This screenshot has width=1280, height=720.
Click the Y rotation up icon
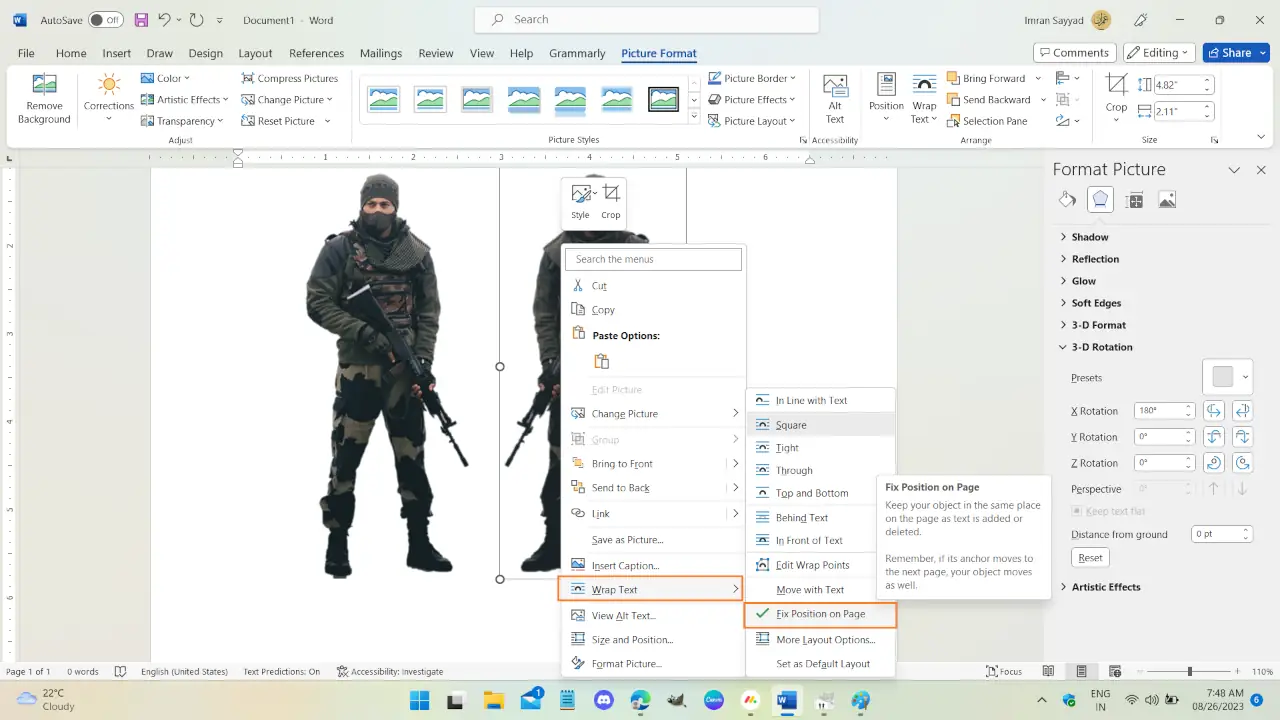[x=1214, y=437]
